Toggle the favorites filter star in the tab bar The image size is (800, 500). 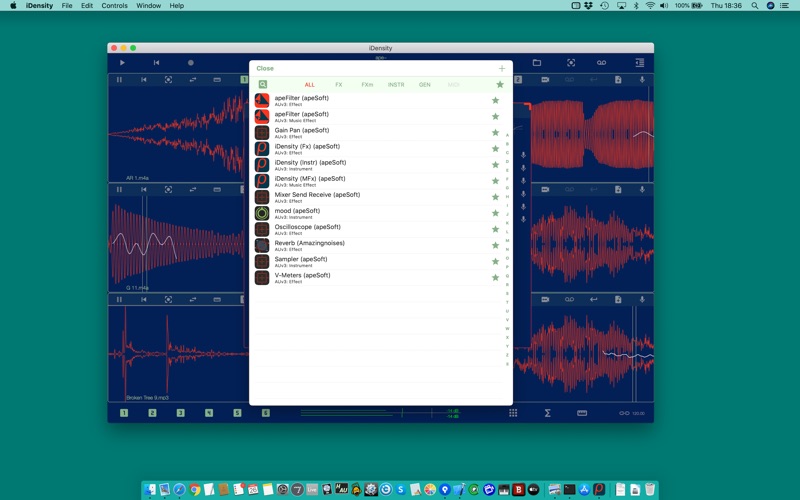(500, 85)
